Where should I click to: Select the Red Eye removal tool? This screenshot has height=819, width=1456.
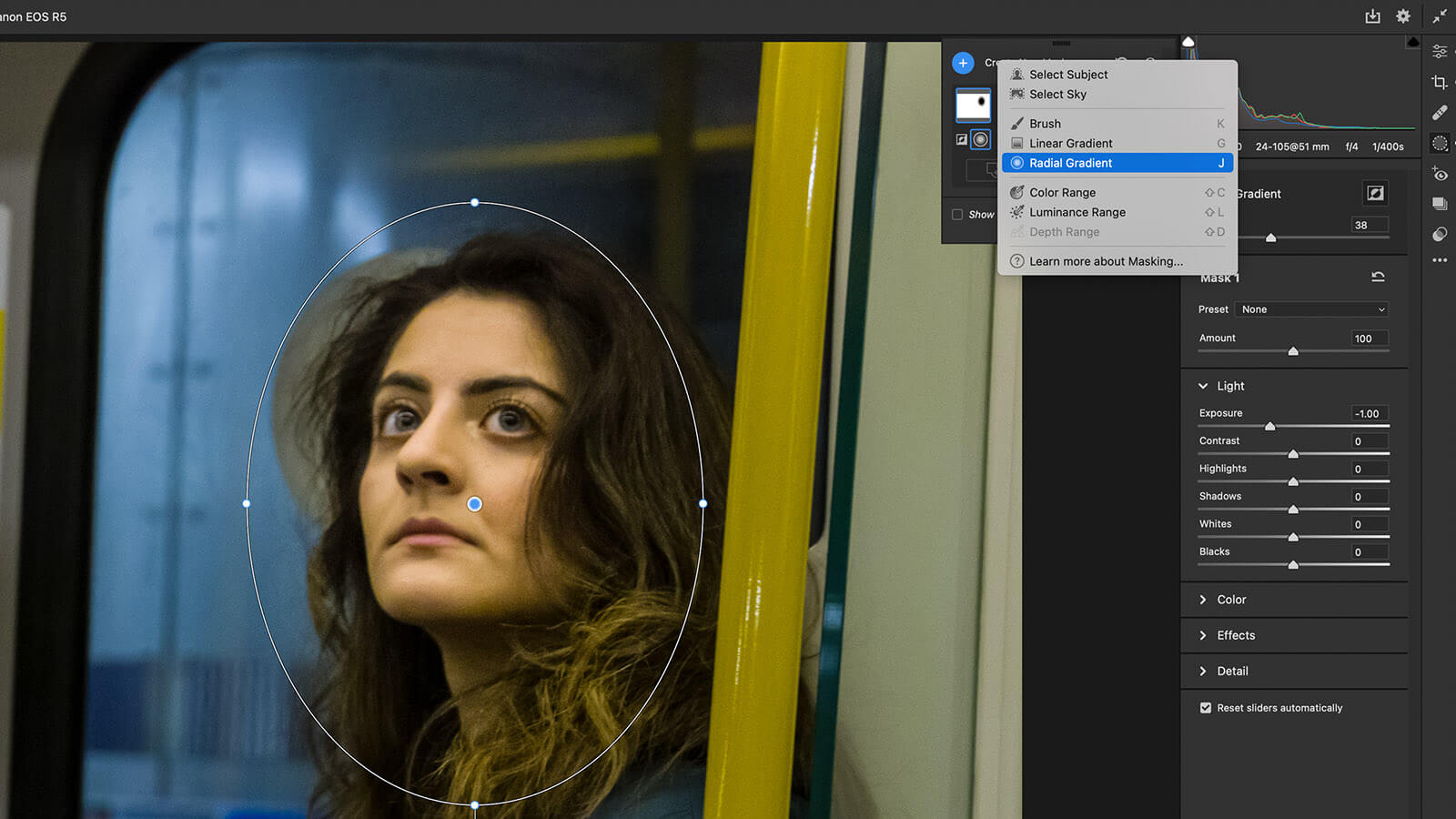(1440, 174)
